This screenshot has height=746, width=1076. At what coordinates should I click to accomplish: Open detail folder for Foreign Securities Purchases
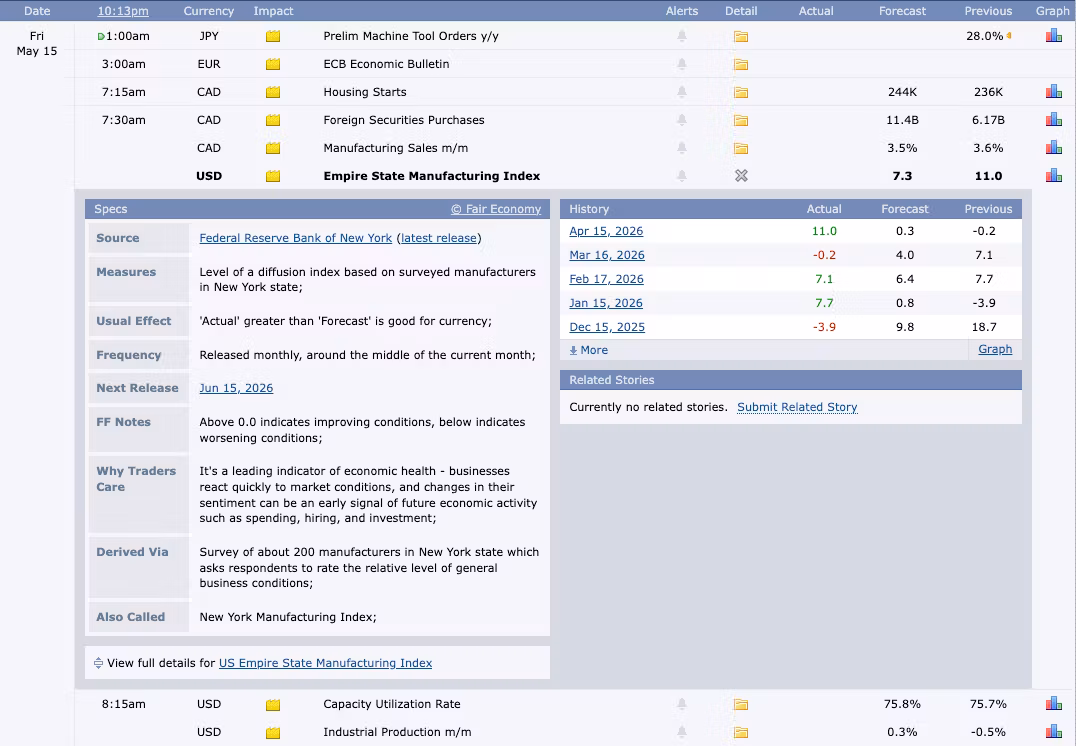pyautogui.click(x=740, y=120)
